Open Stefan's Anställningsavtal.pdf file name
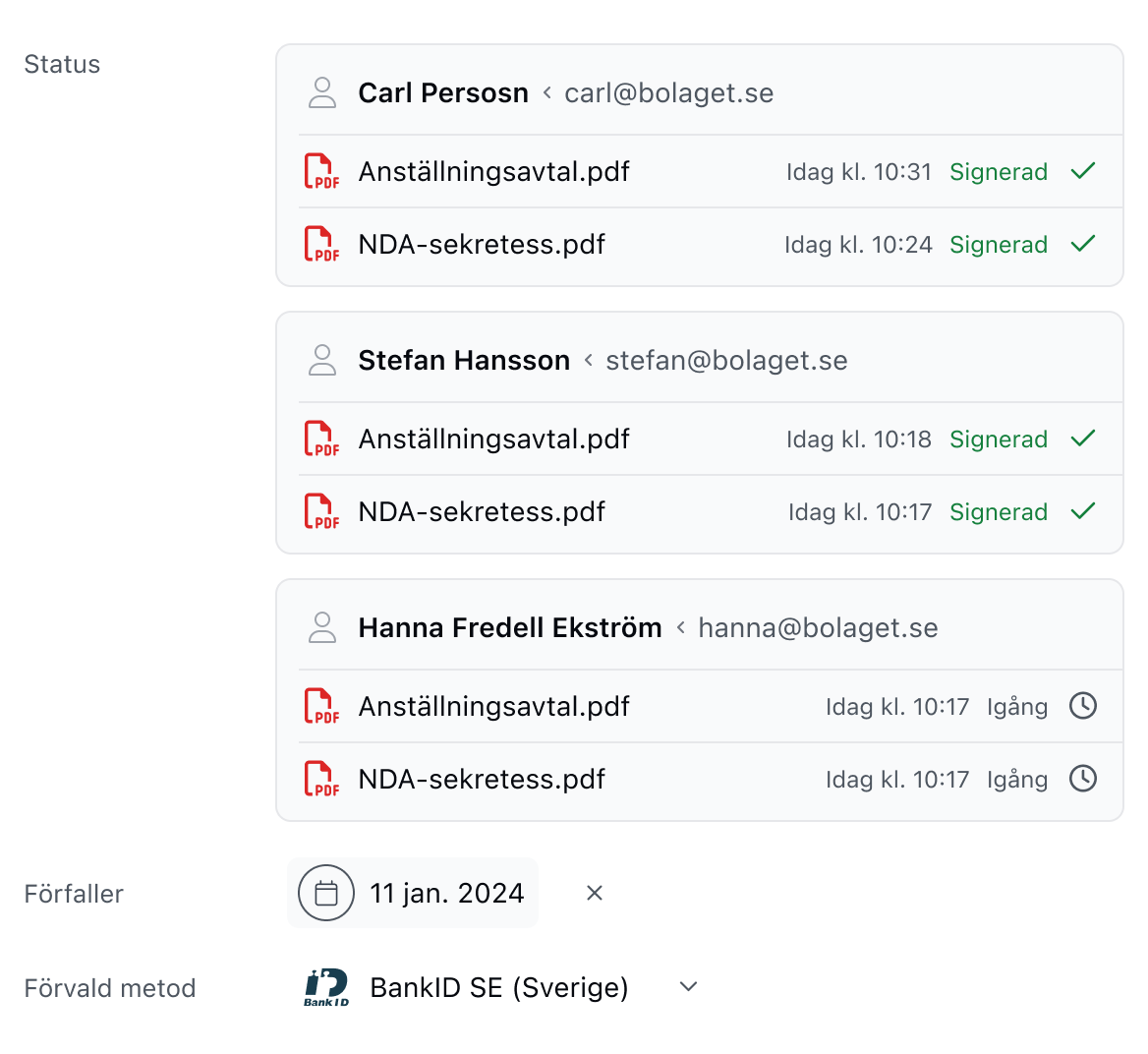Screen dimensions: 1148x1054 click(x=493, y=439)
